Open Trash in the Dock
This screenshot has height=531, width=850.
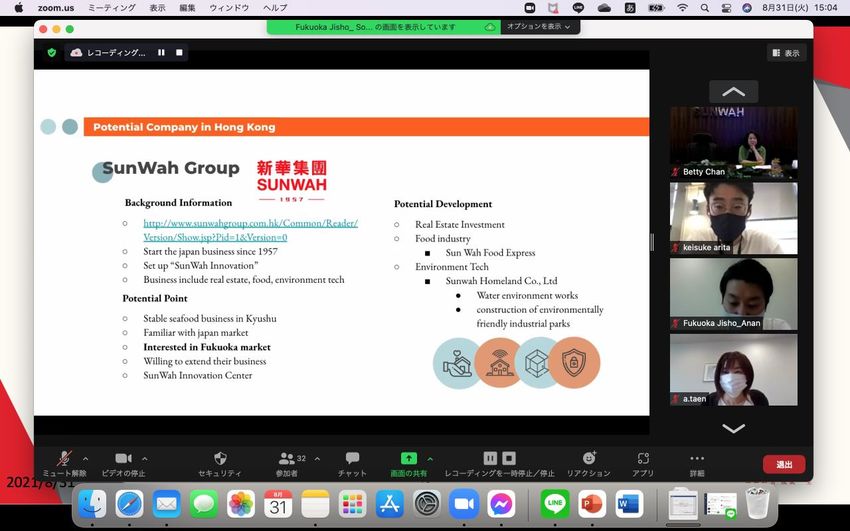(x=757, y=504)
